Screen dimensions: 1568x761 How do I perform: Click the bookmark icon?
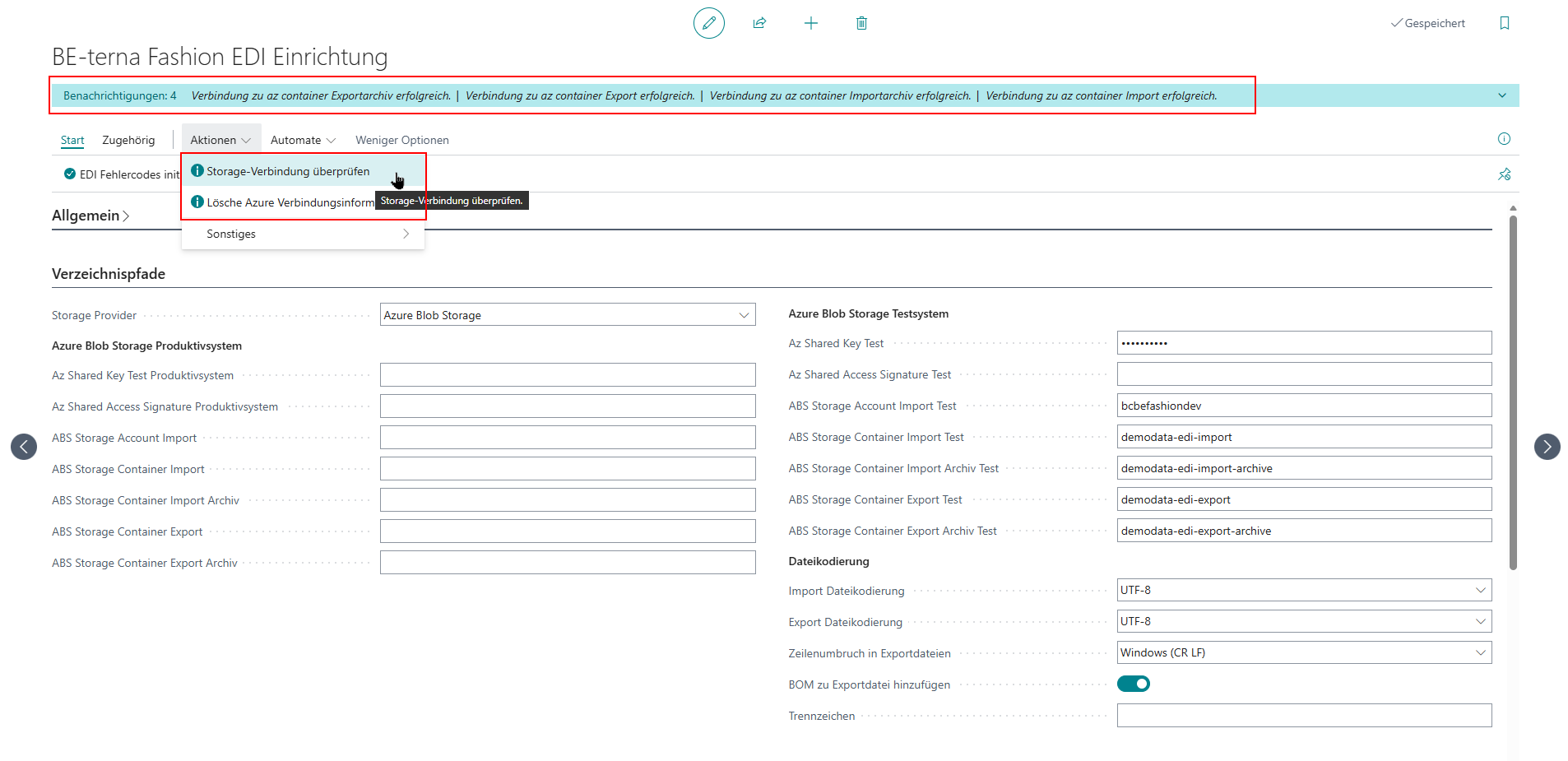click(x=1504, y=23)
